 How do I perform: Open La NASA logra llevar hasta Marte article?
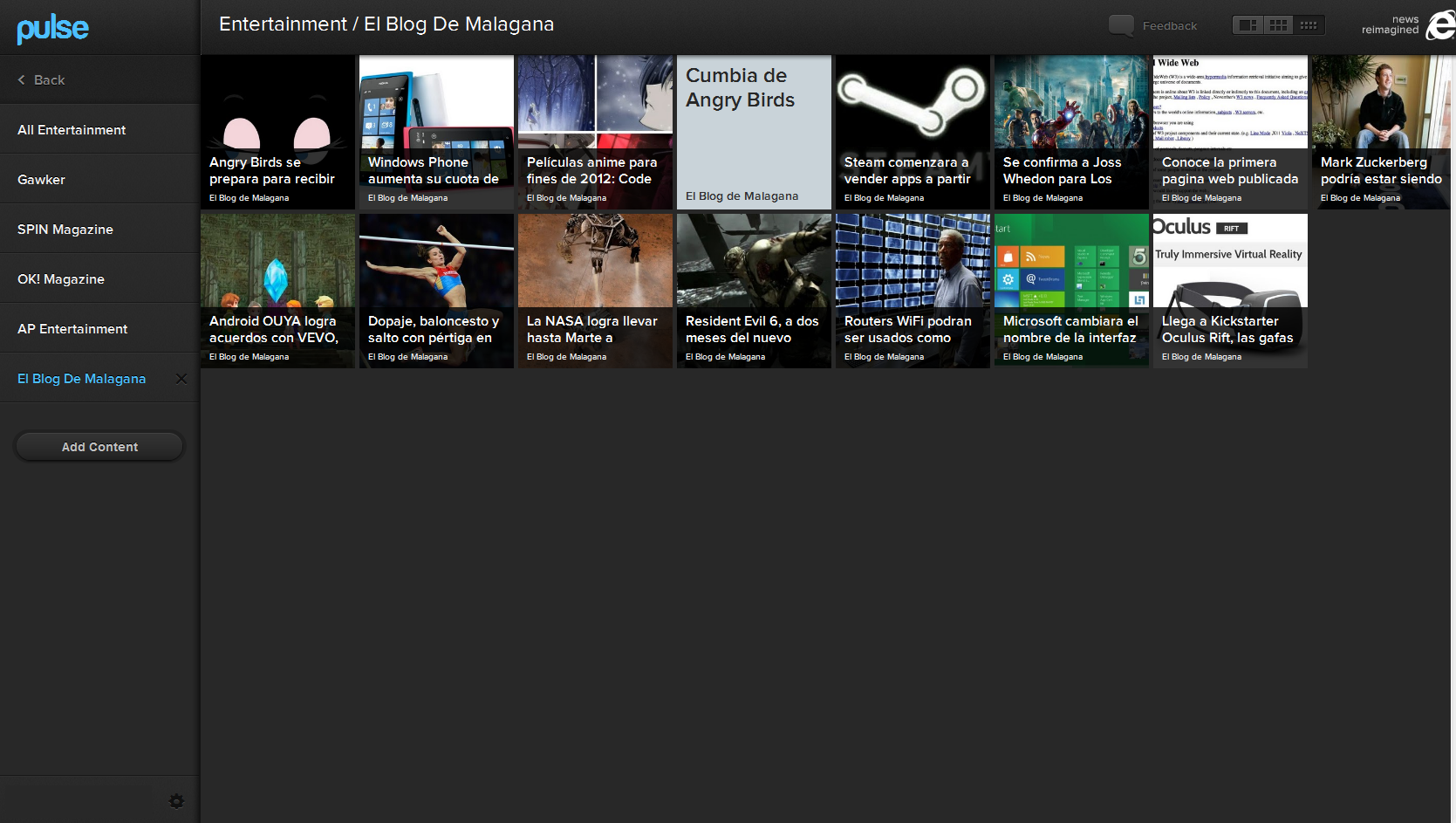point(595,291)
